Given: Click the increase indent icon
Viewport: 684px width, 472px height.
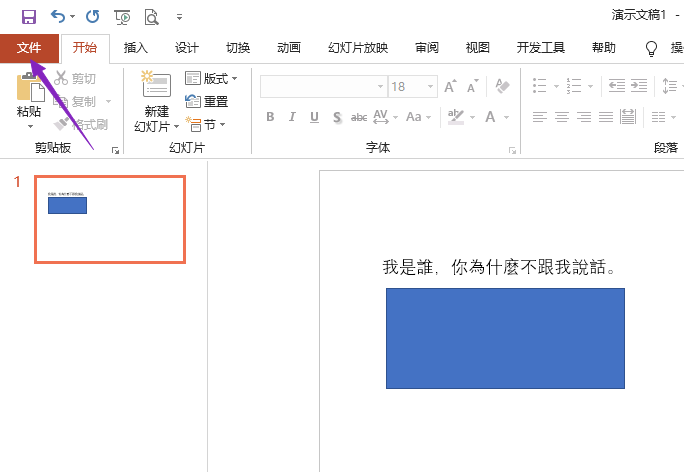Looking at the screenshot, I should click(x=639, y=86).
